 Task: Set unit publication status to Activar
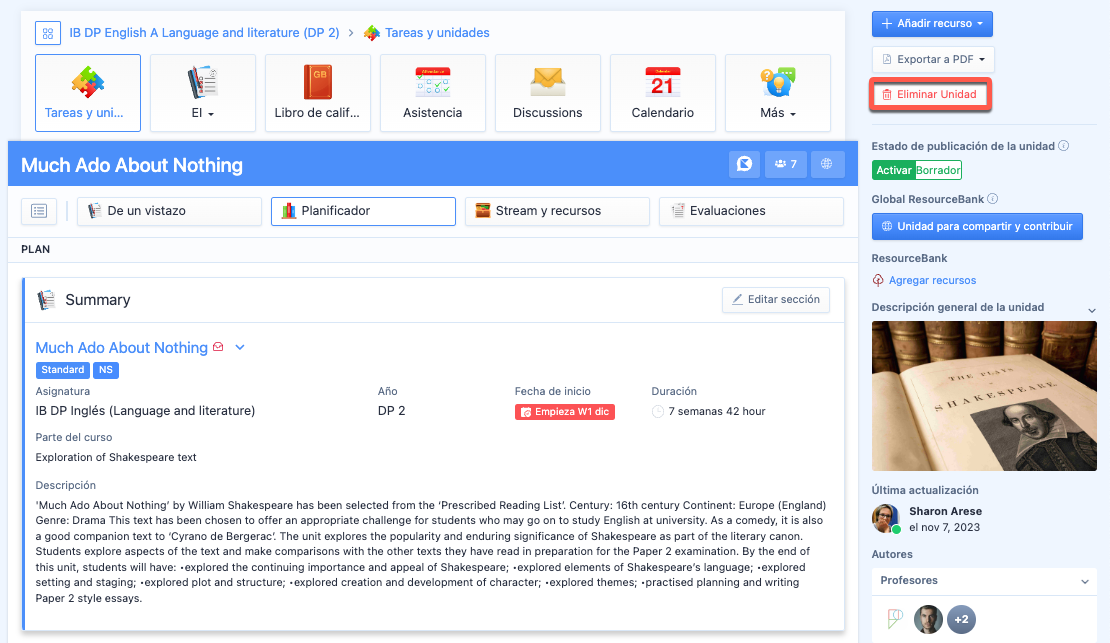(893, 170)
